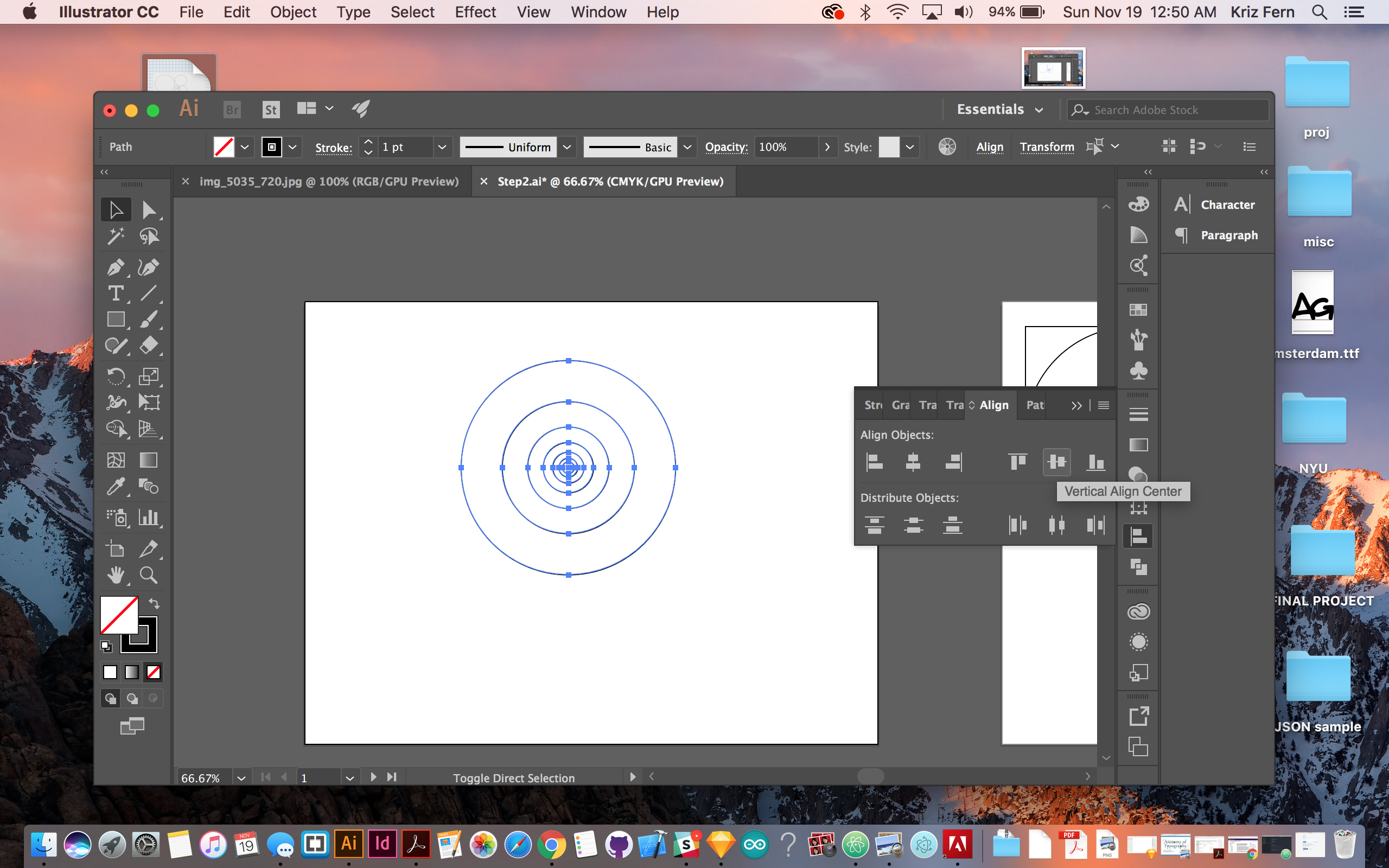Click Vertical Align Top icon
The height and width of the screenshot is (868, 1389).
click(x=1018, y=462)
